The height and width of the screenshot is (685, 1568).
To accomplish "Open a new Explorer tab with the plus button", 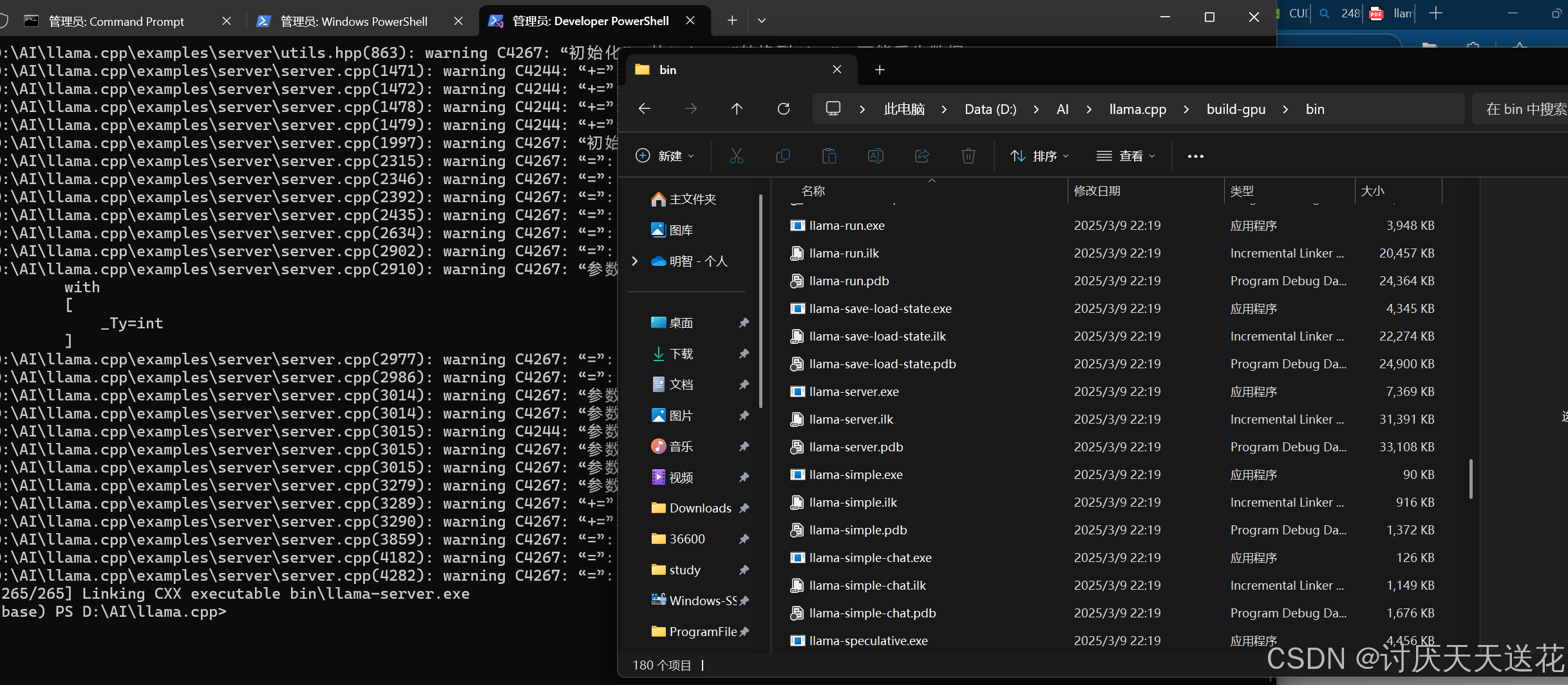I will click(879, 70).
